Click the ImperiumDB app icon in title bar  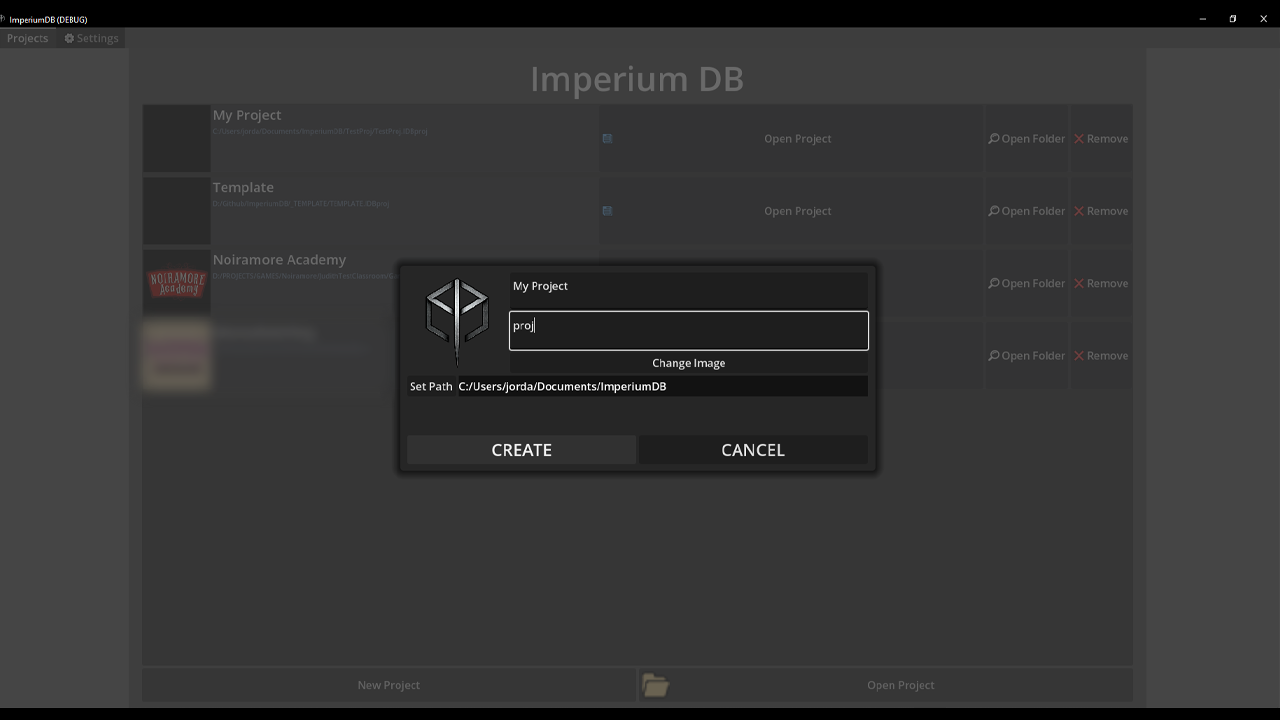pyautogui.click(x=3, y=19)
